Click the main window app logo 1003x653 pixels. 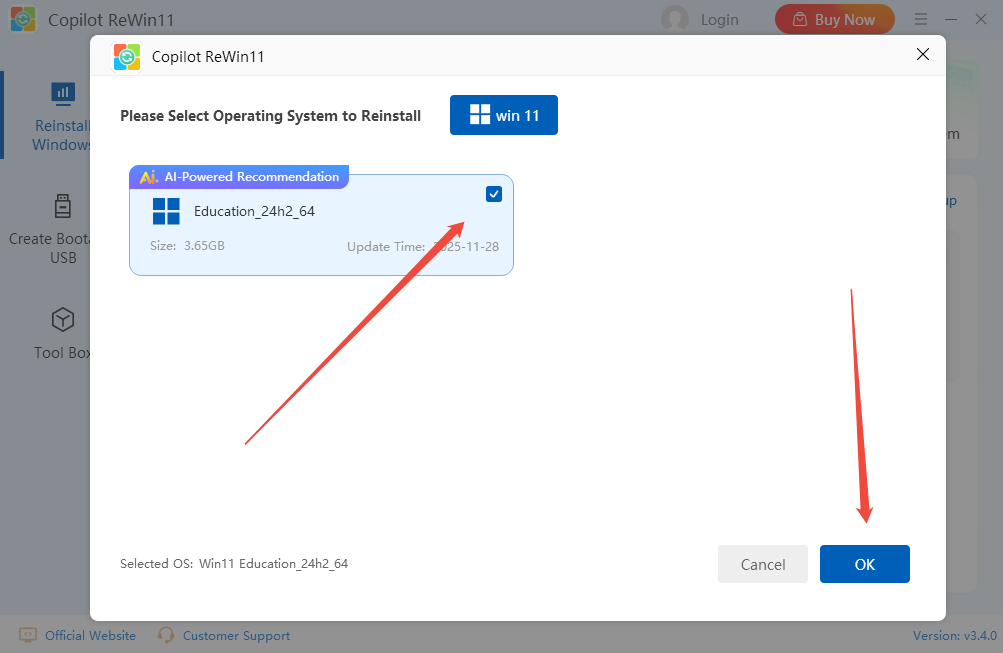24,19
